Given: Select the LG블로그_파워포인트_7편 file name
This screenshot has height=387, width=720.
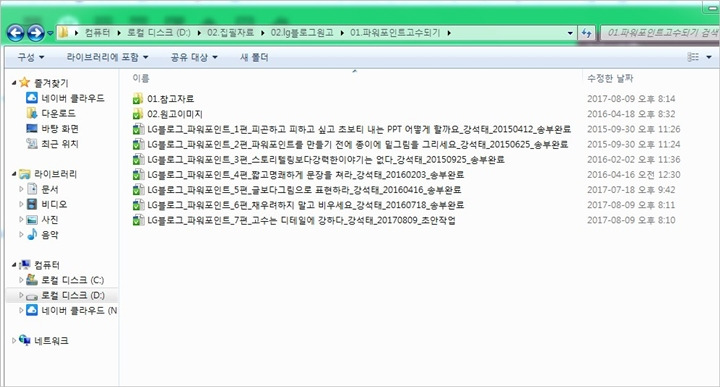Looking at the screenshot, I should pyautogui.click(x=301, y=220).
